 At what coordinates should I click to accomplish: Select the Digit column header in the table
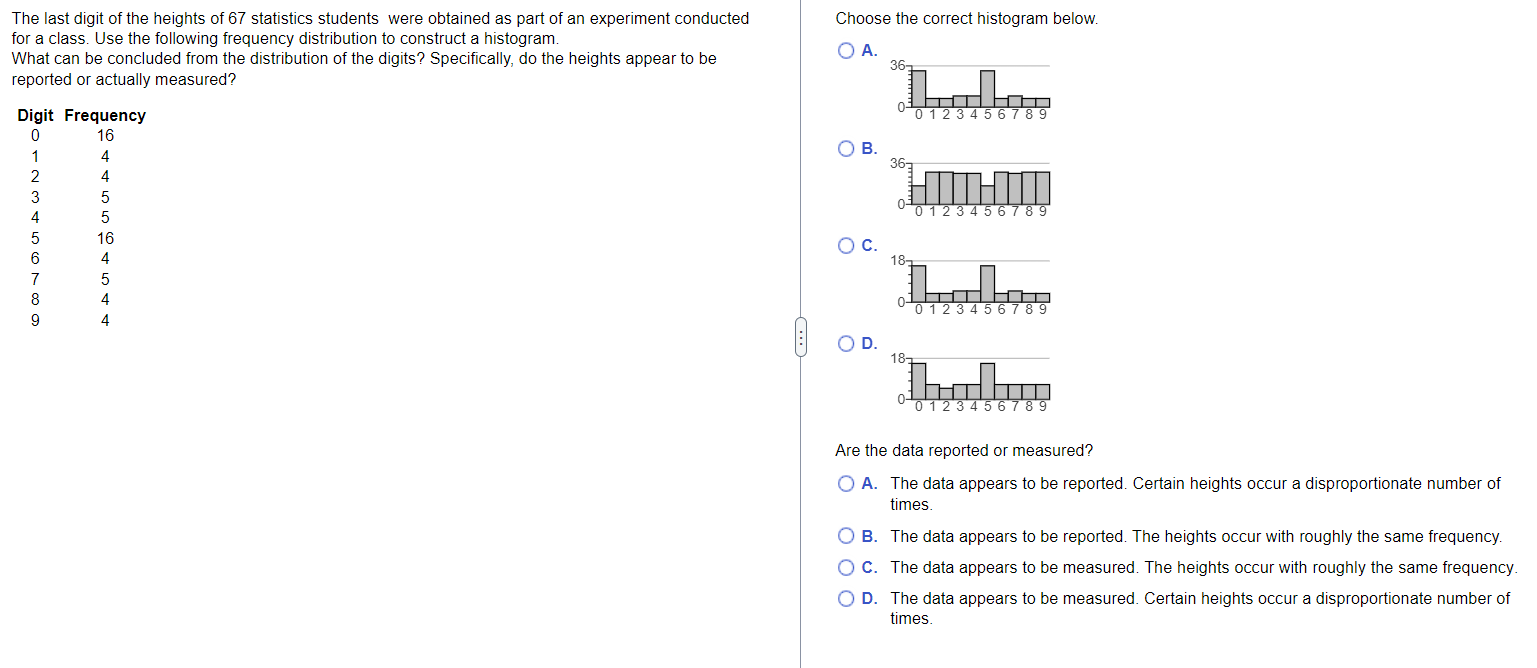[34, 115]
